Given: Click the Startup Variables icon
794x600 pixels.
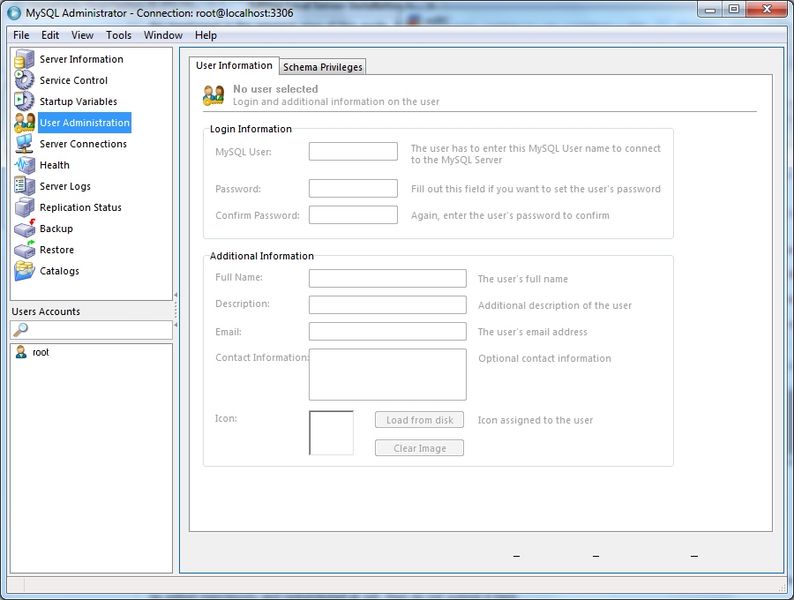Looking at the screenshot, I should point(24,101).
